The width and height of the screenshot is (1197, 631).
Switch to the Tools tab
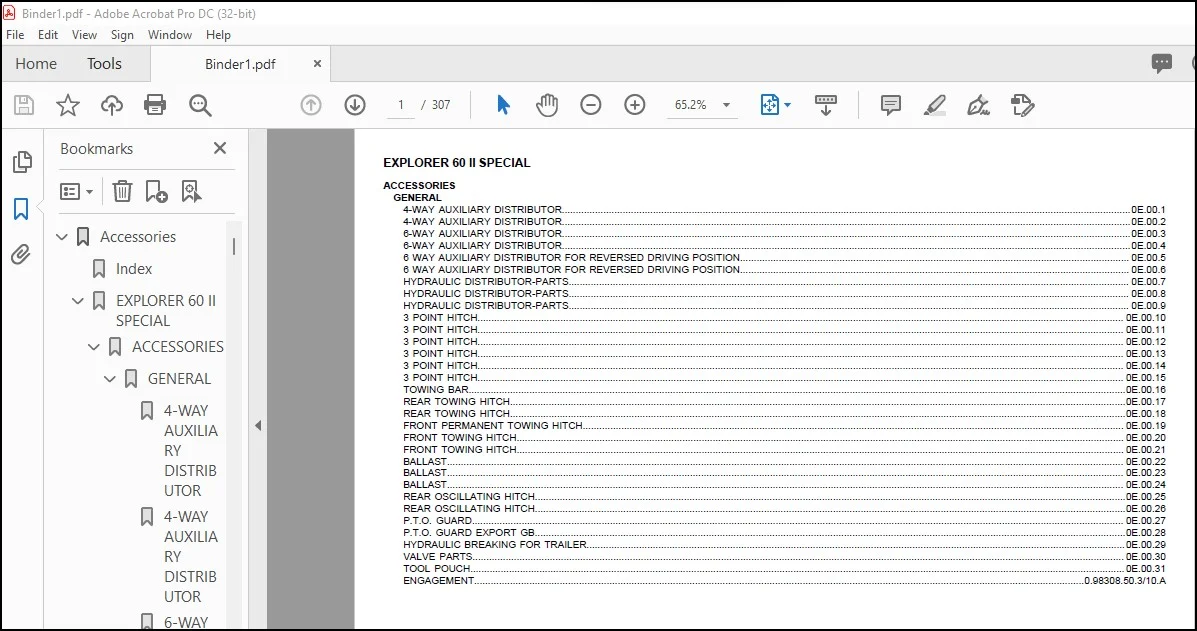coord(104,63)
